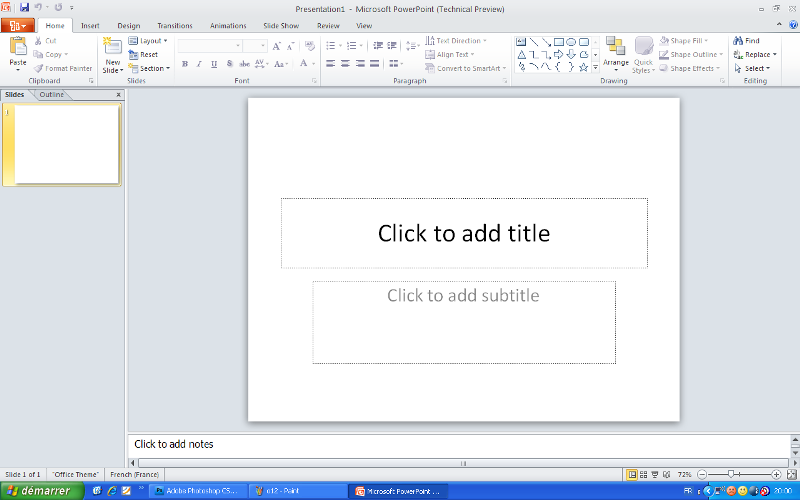The height and width of the screenshot is (500, 800).
Task: Open the font size combo box
Action: [x=255, y=46]
